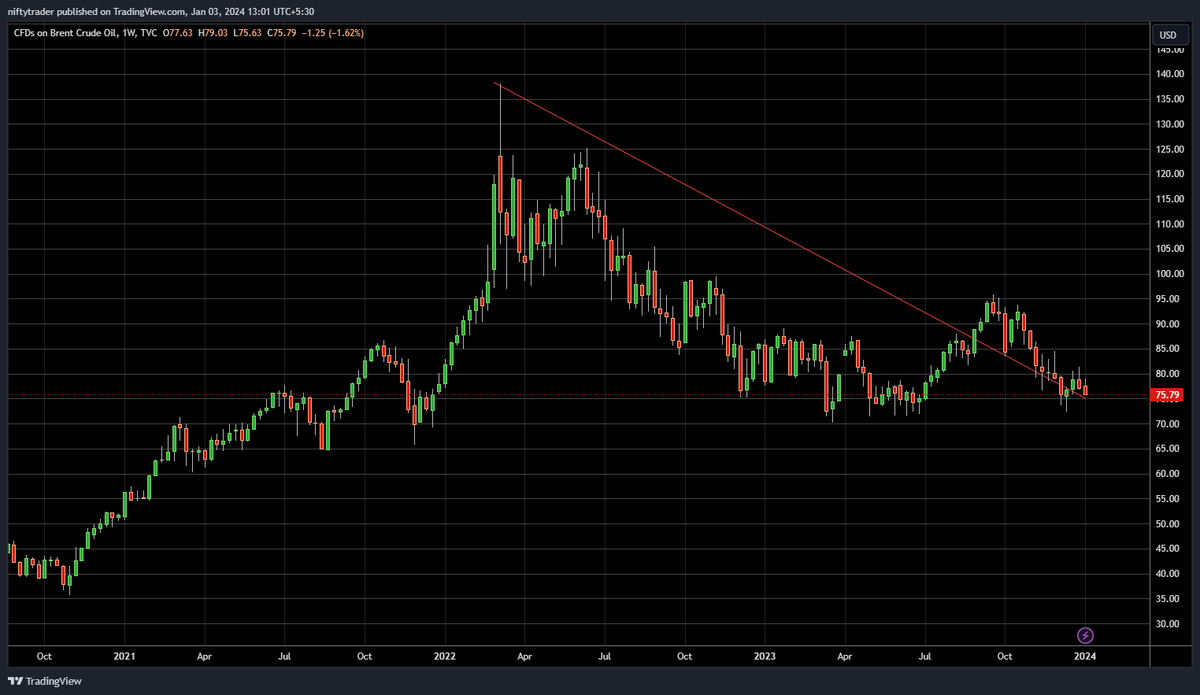Click the 105.00 price axis label
This screenshot has height=695, width=1200.
point(1168,249)
